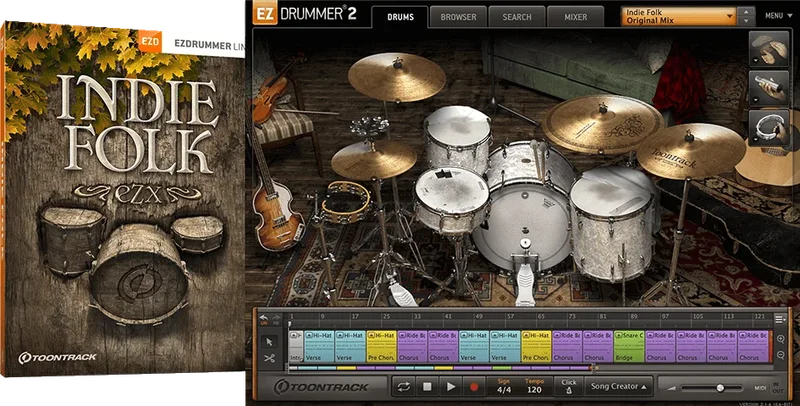Image resolution: width=800 pixels, height=406 pixels.
Task: Select the shaker percussion instrument
Action: [x=769, y=89]
